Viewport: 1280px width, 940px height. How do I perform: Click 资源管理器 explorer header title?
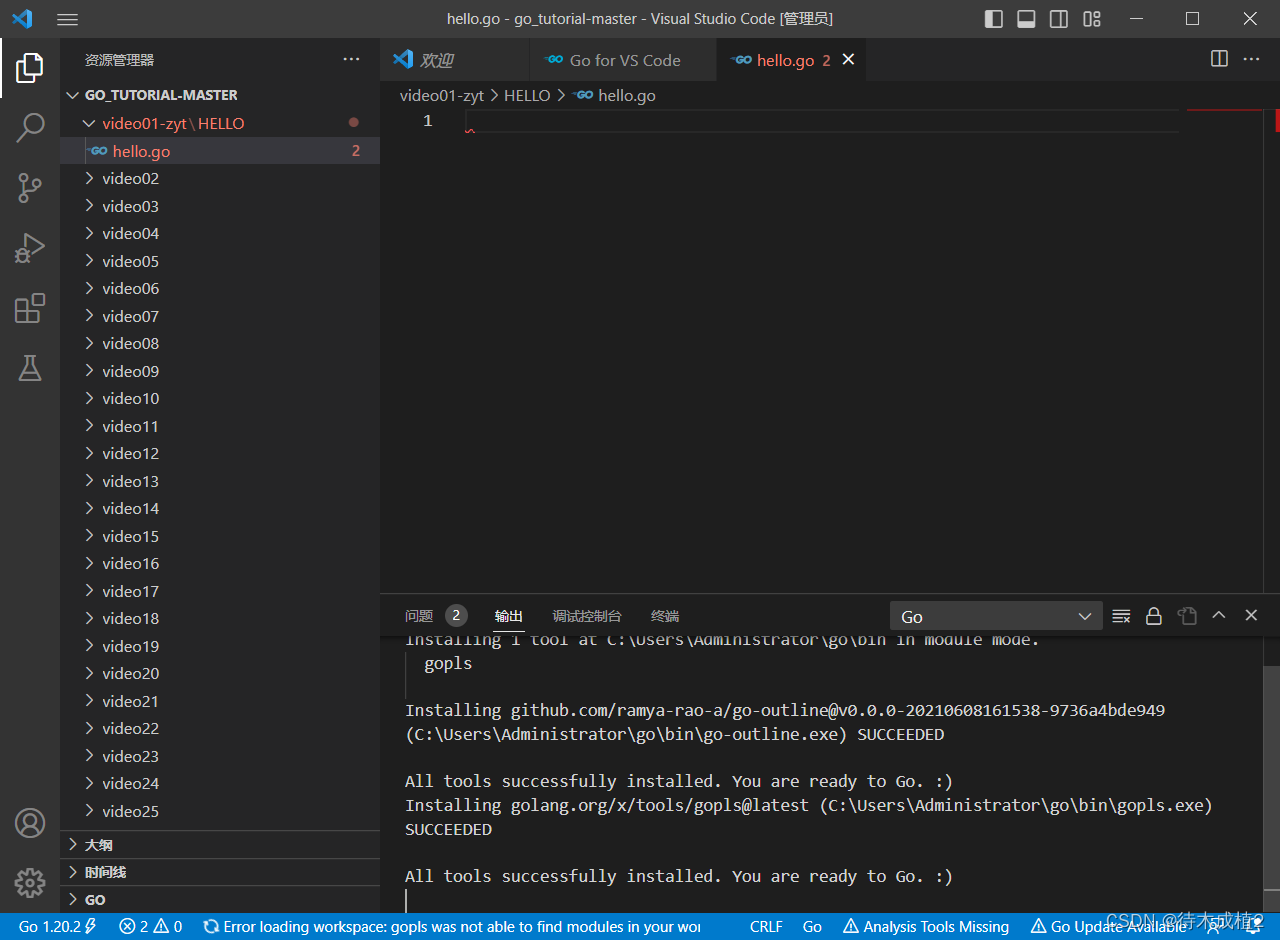point(119,60)
